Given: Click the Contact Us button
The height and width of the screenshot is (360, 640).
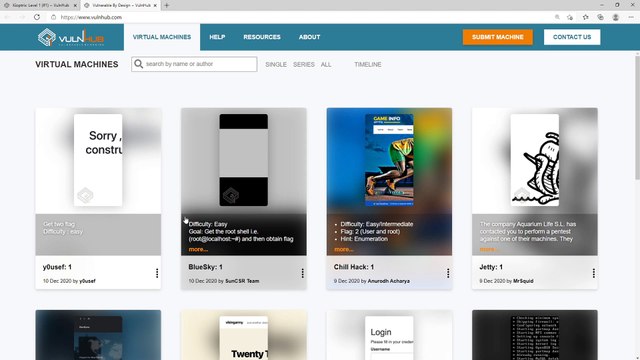Looking at the screenshot, I should coord(572,37).
